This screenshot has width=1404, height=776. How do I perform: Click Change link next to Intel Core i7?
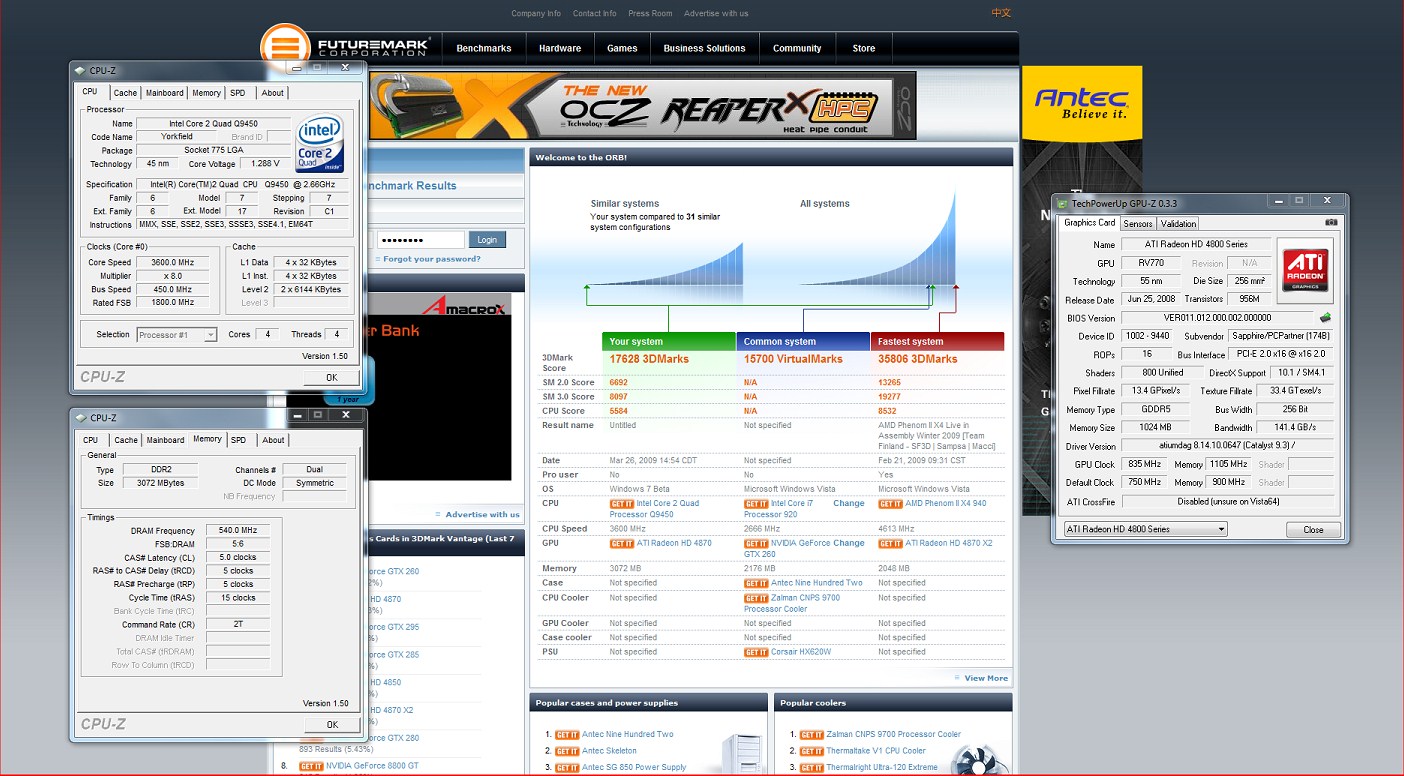coord(849,504)
